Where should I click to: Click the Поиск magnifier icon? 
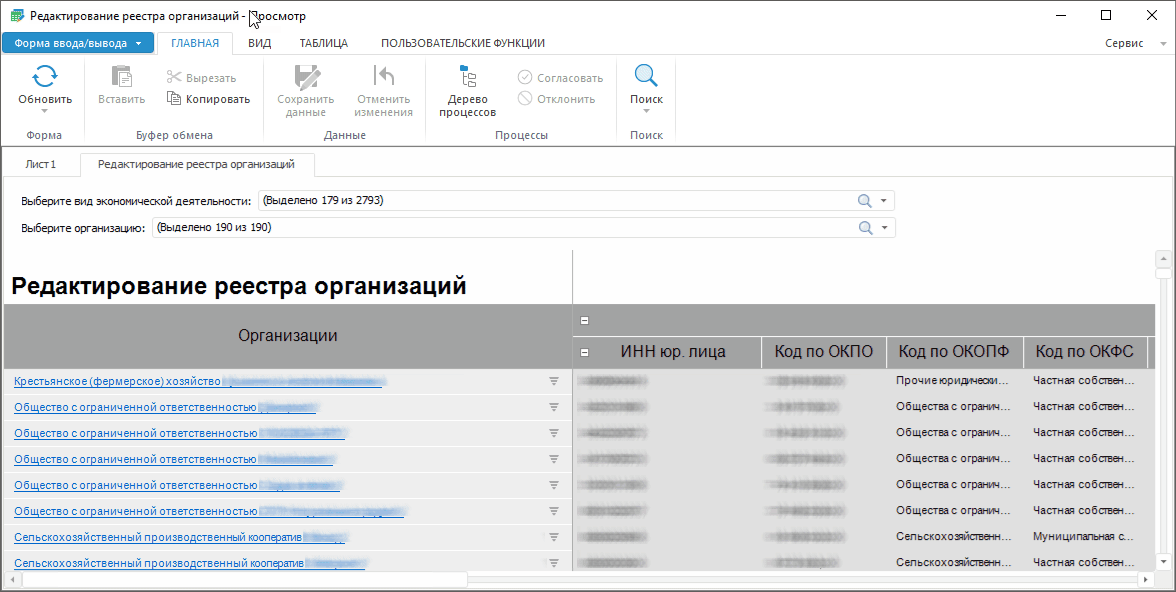coord(646,77)
